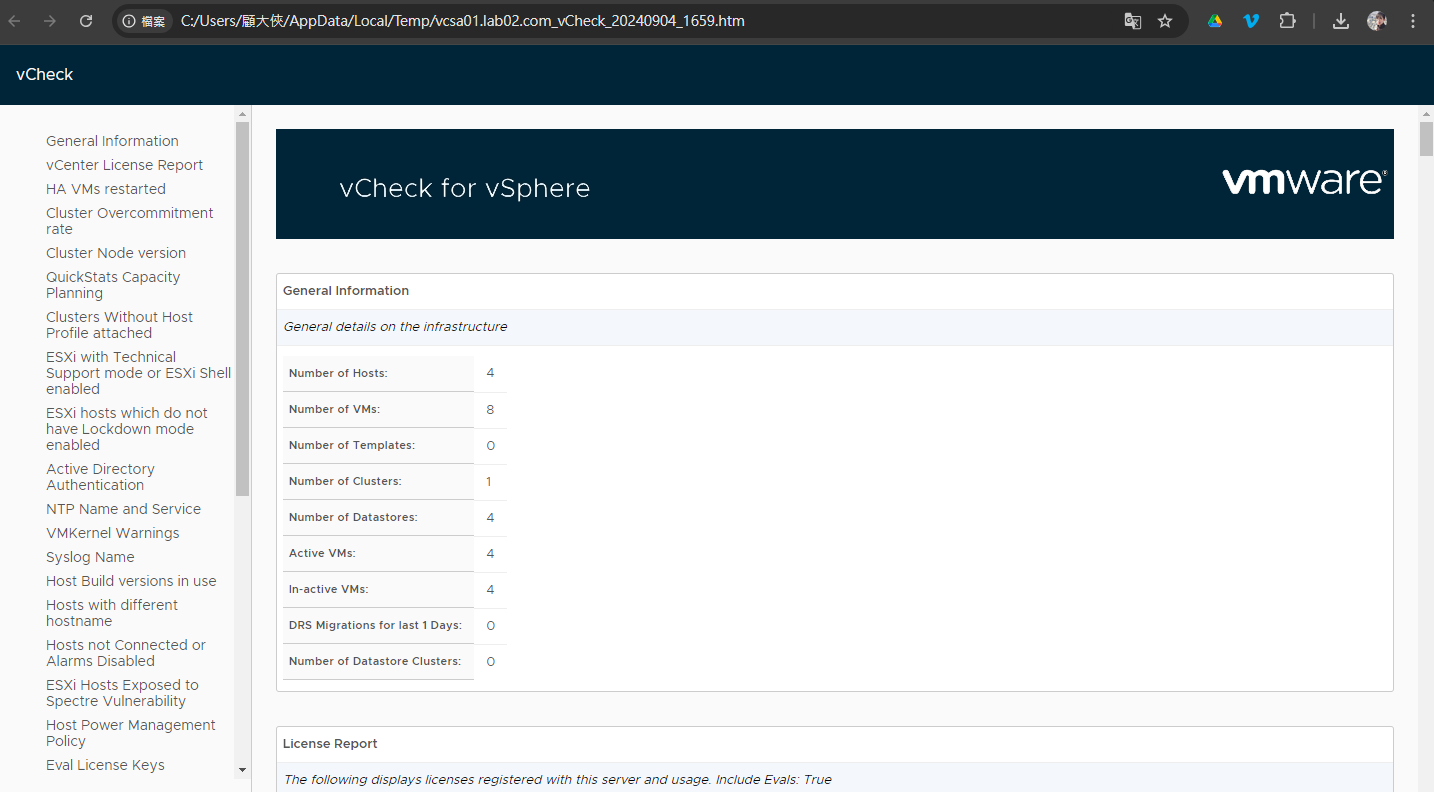The height and width of the screenshot is (792, 1434).
Task: Go to Host Power Management Policy
Action: (x=131, y=733)
